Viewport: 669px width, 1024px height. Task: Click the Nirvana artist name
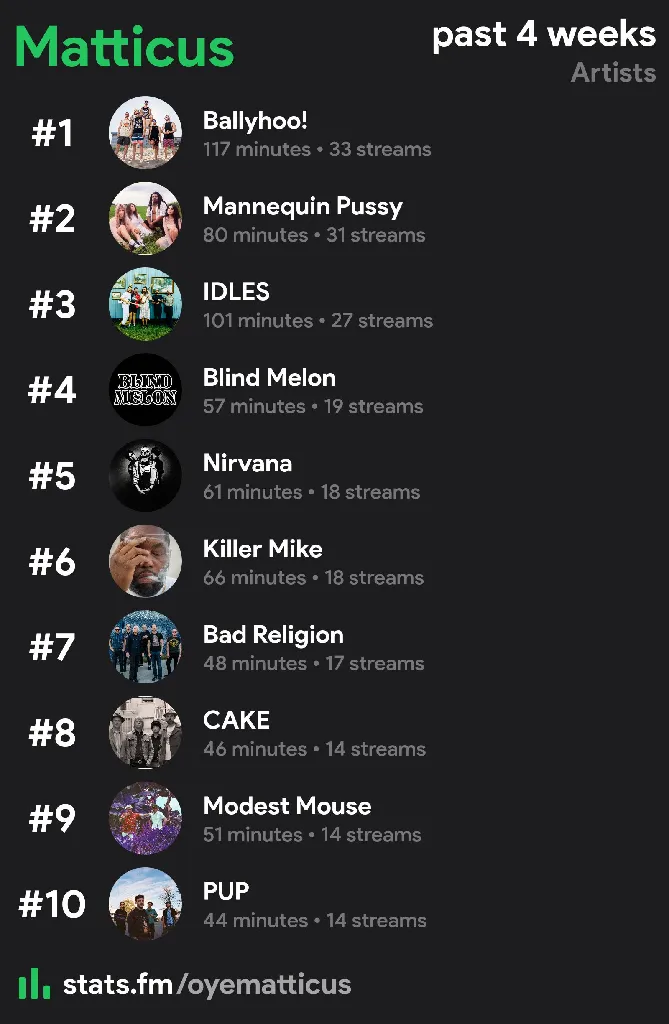pyautogui.click(x=247, y=463)
